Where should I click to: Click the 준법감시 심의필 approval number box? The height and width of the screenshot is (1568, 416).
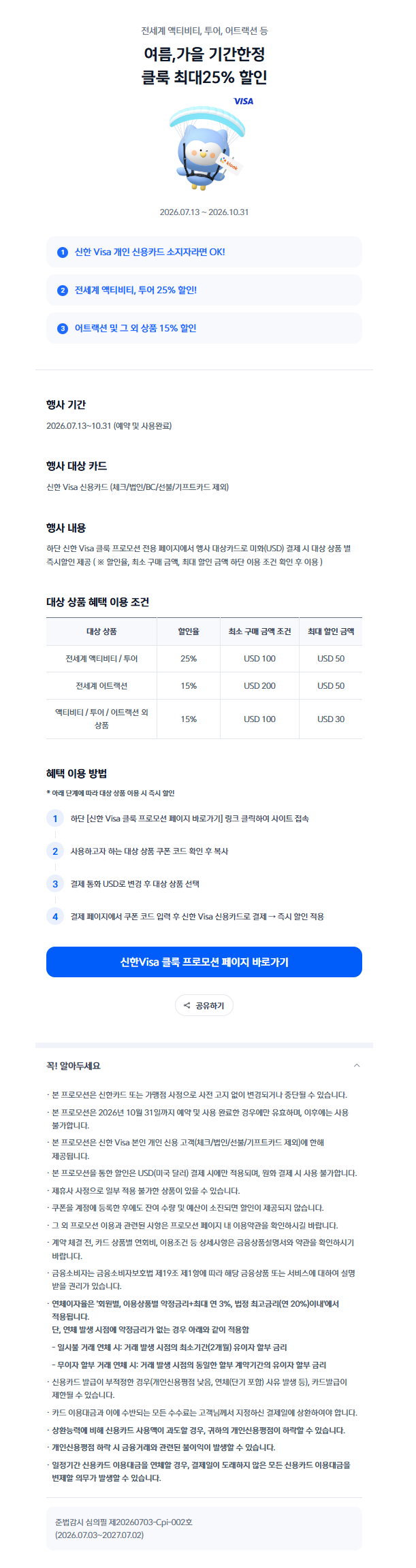(x=204, y=1528)
